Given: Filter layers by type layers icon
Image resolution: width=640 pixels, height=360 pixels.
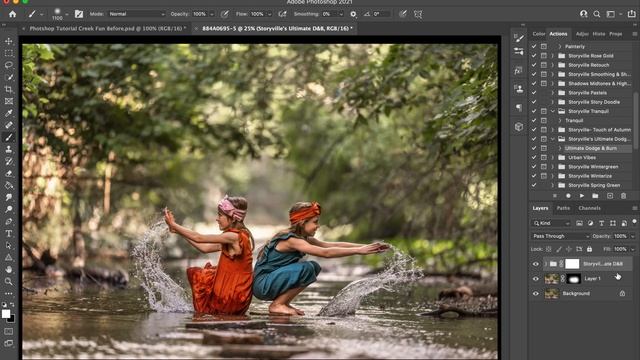Looking at the screenshot, I should 601,223.
